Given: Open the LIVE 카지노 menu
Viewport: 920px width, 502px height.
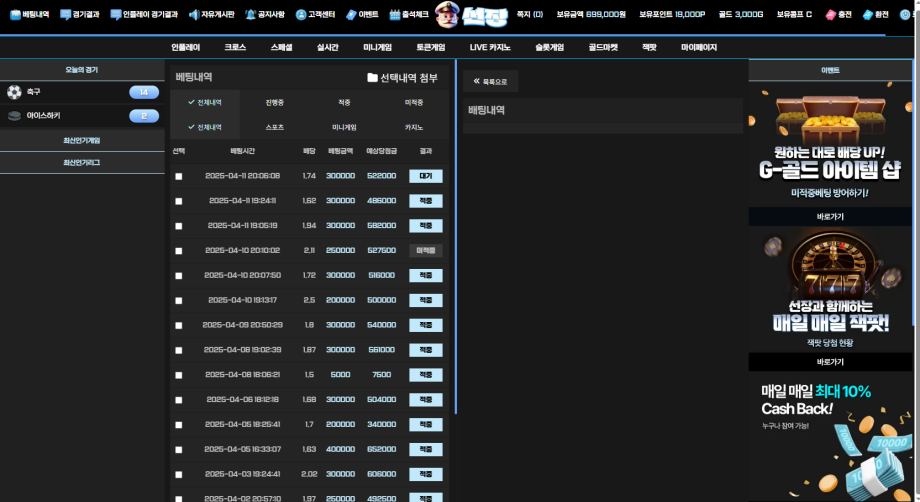Looking at the screenshot, I should pos(490,48).
